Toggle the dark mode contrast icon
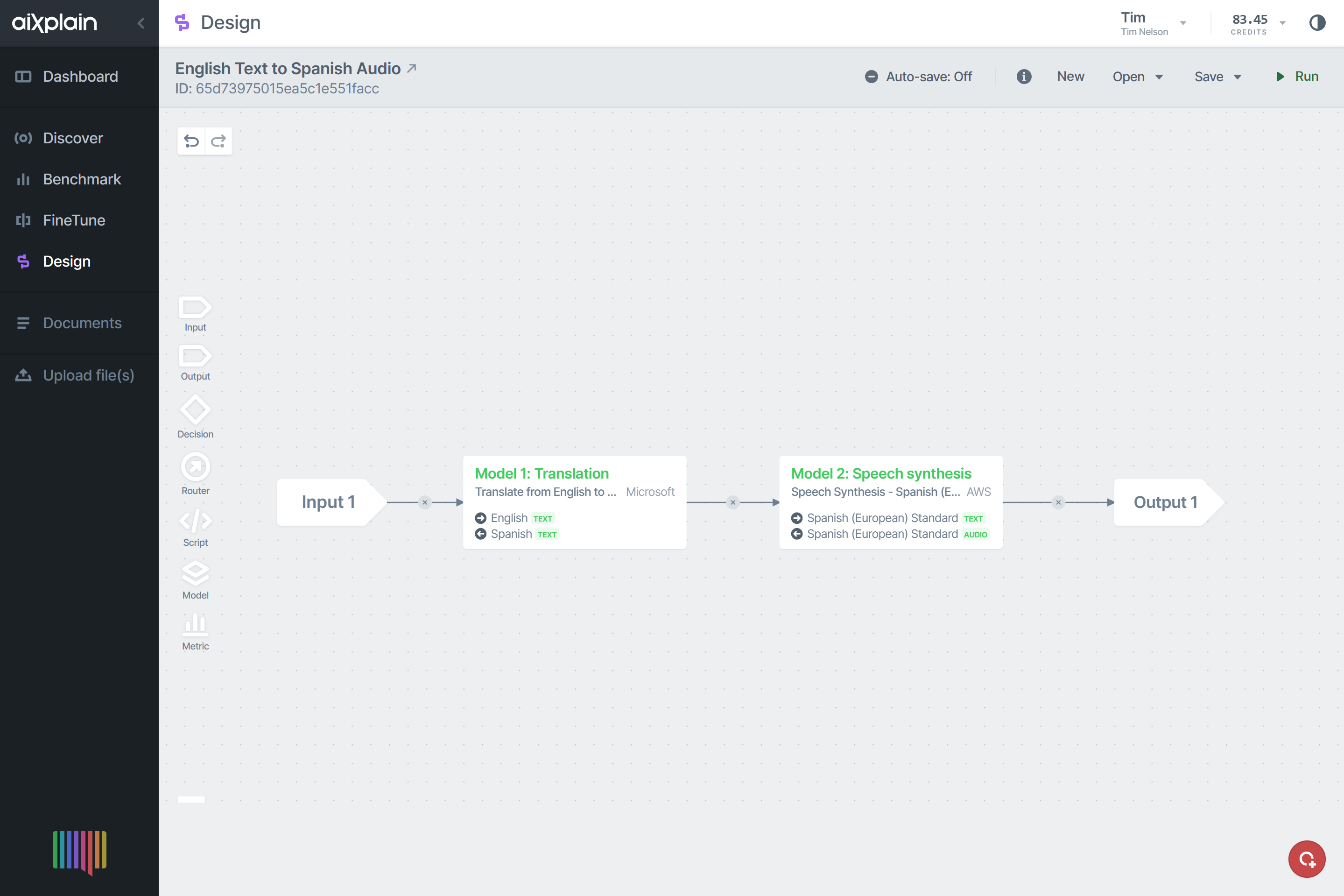 (x=1317, y=23)
